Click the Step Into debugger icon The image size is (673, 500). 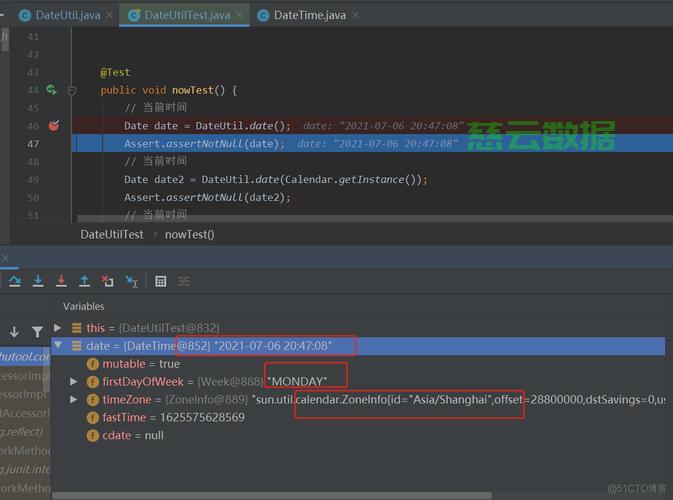(38, 282)
